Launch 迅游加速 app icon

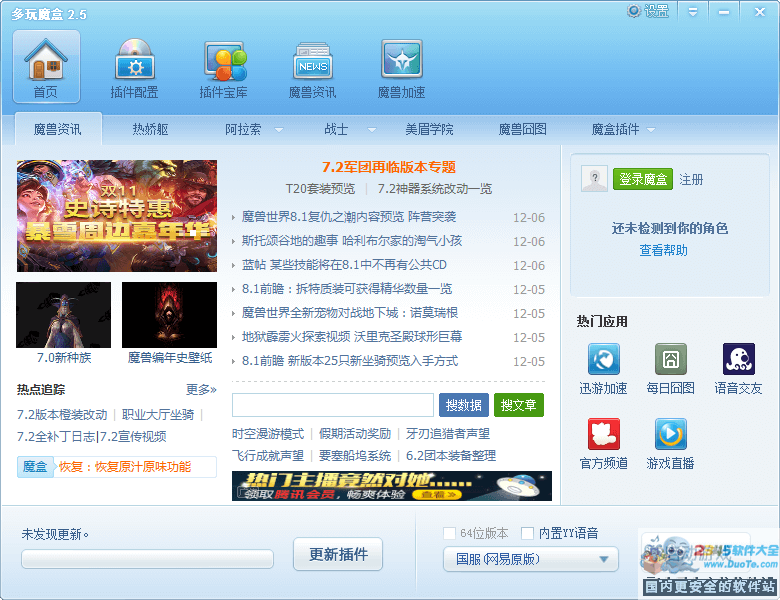pos(603,359)
